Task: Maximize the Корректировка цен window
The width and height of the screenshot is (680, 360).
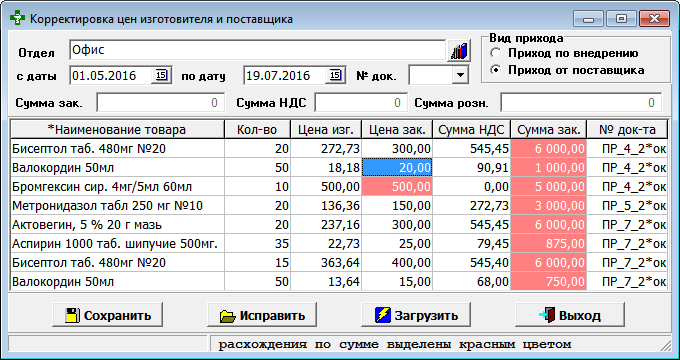Action: tap(621, 19)
